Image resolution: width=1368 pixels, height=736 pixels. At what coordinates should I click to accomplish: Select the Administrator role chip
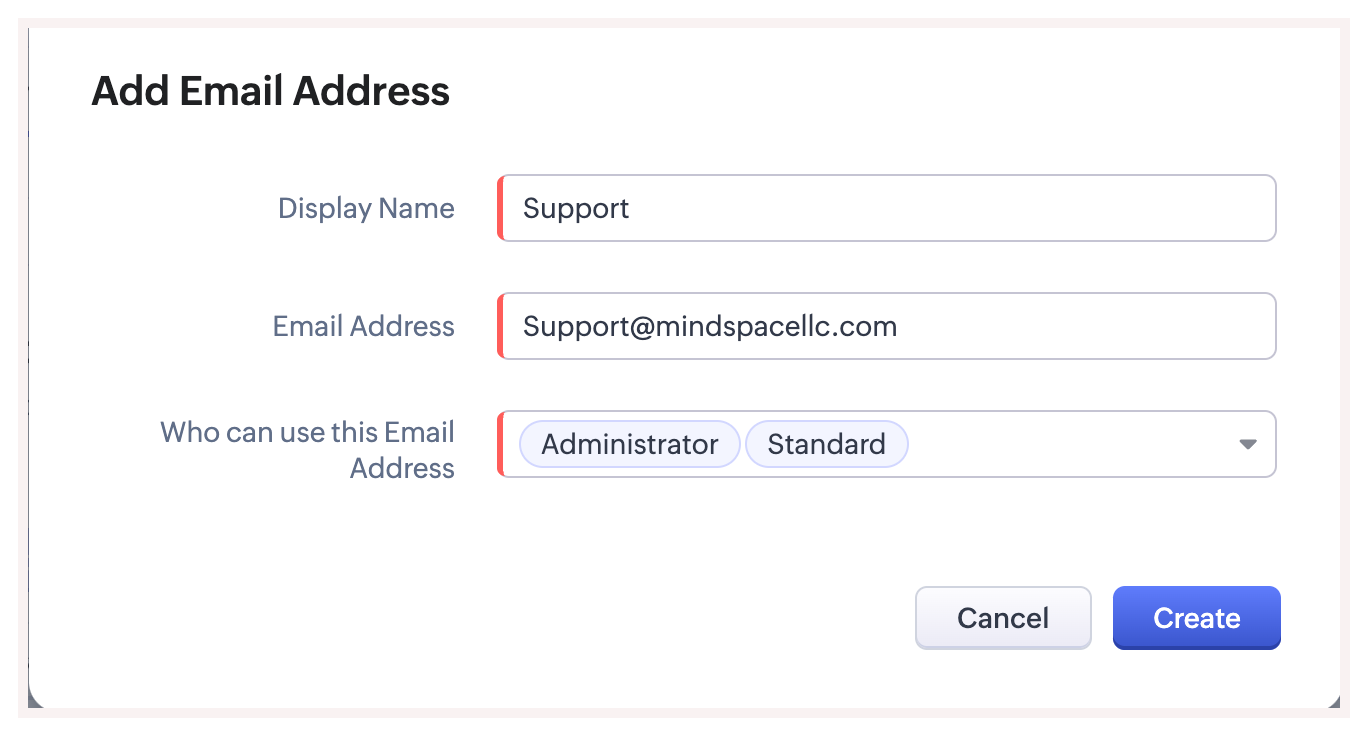[x=629, y=444]
